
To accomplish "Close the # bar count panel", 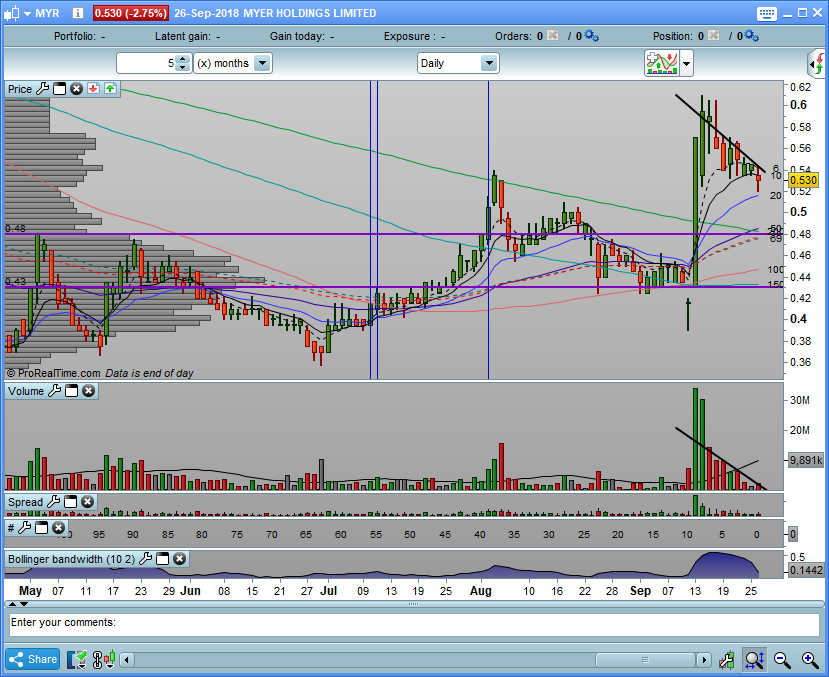I will point(58,527).
